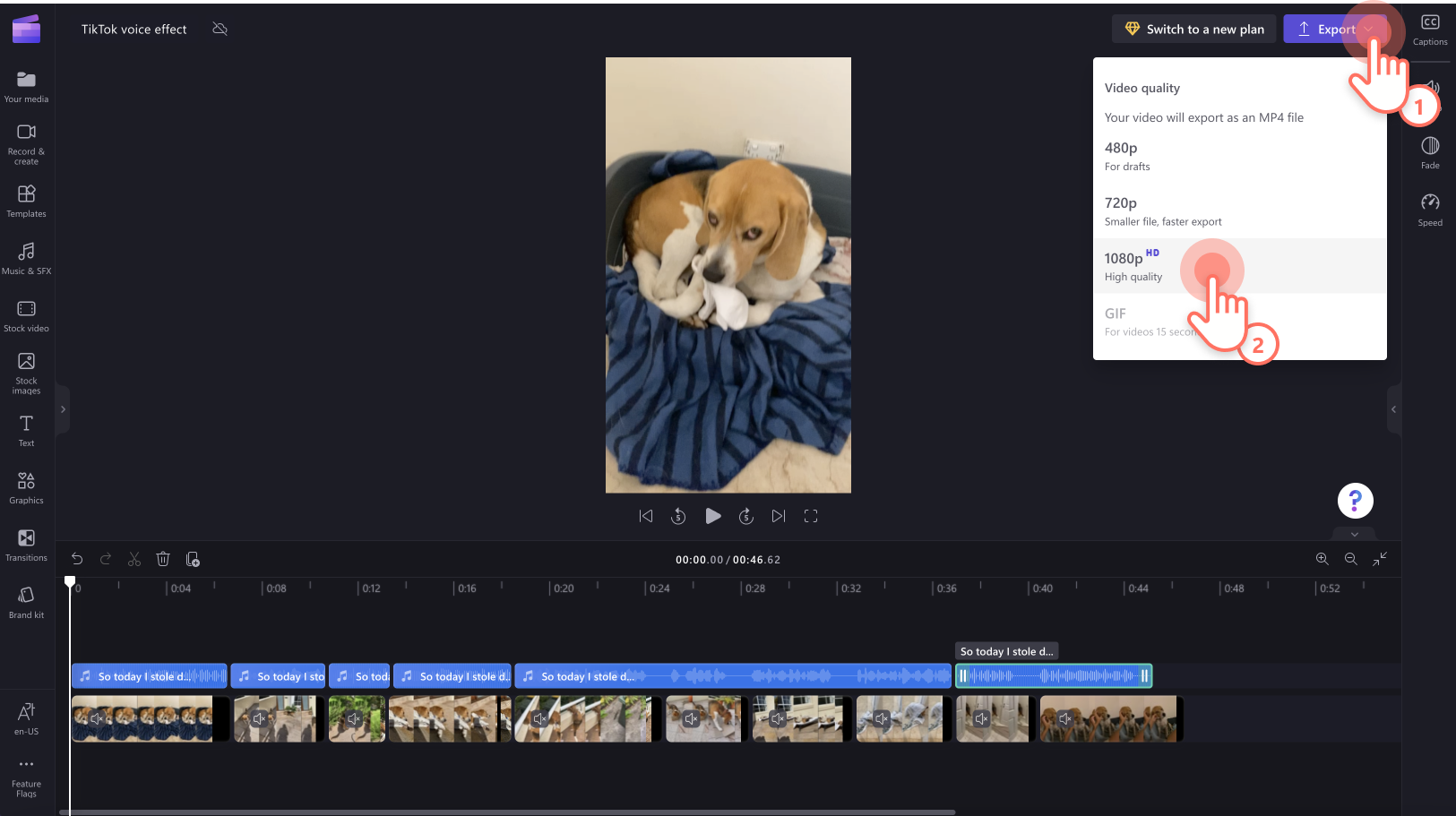Open the Captions panel

(1430, 30)
